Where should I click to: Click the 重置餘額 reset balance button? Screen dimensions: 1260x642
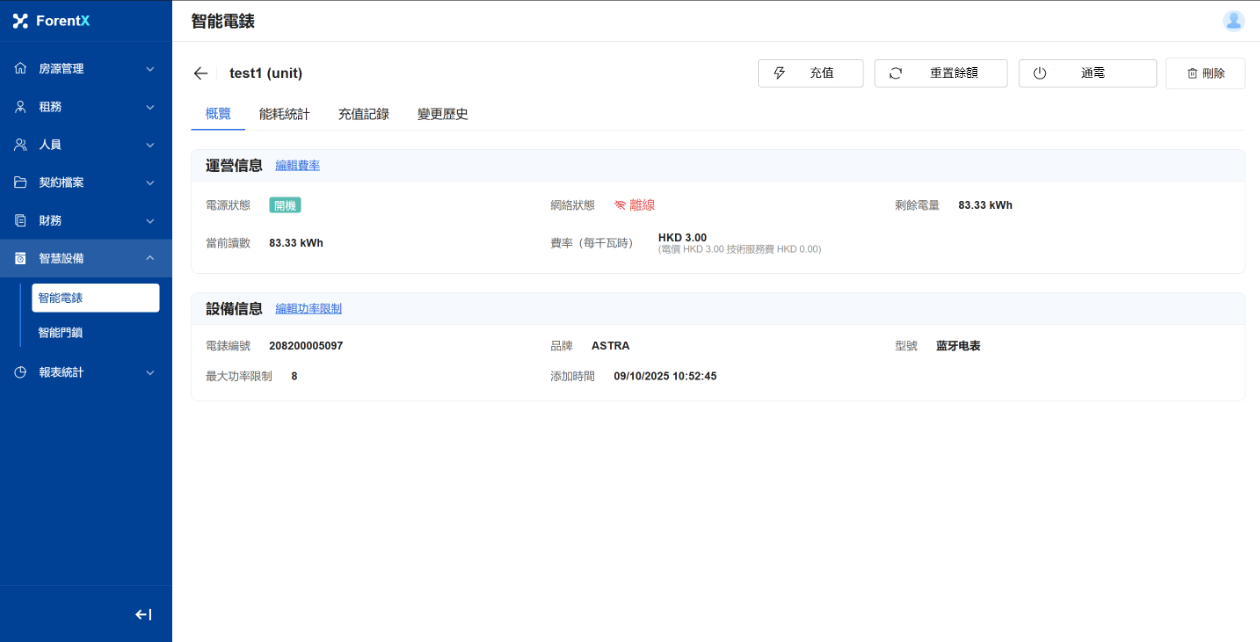(x=940, y=73)
